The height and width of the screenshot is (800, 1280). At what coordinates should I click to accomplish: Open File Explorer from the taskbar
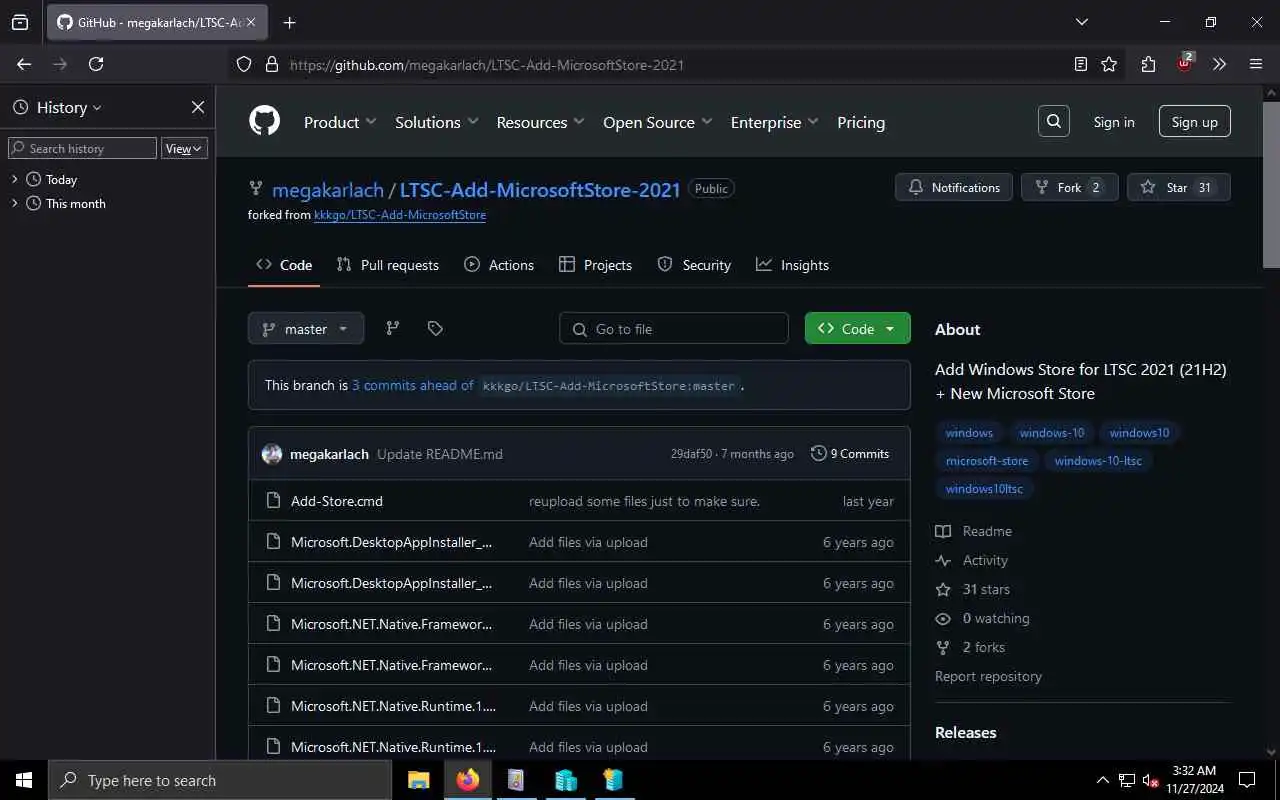pyautogui.click(x=418, y=780)
